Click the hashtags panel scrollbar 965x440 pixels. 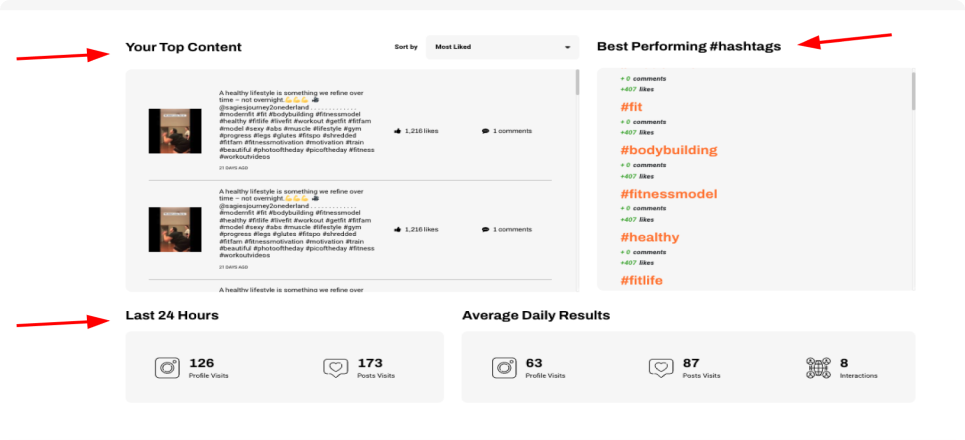(x=913, y=98)
